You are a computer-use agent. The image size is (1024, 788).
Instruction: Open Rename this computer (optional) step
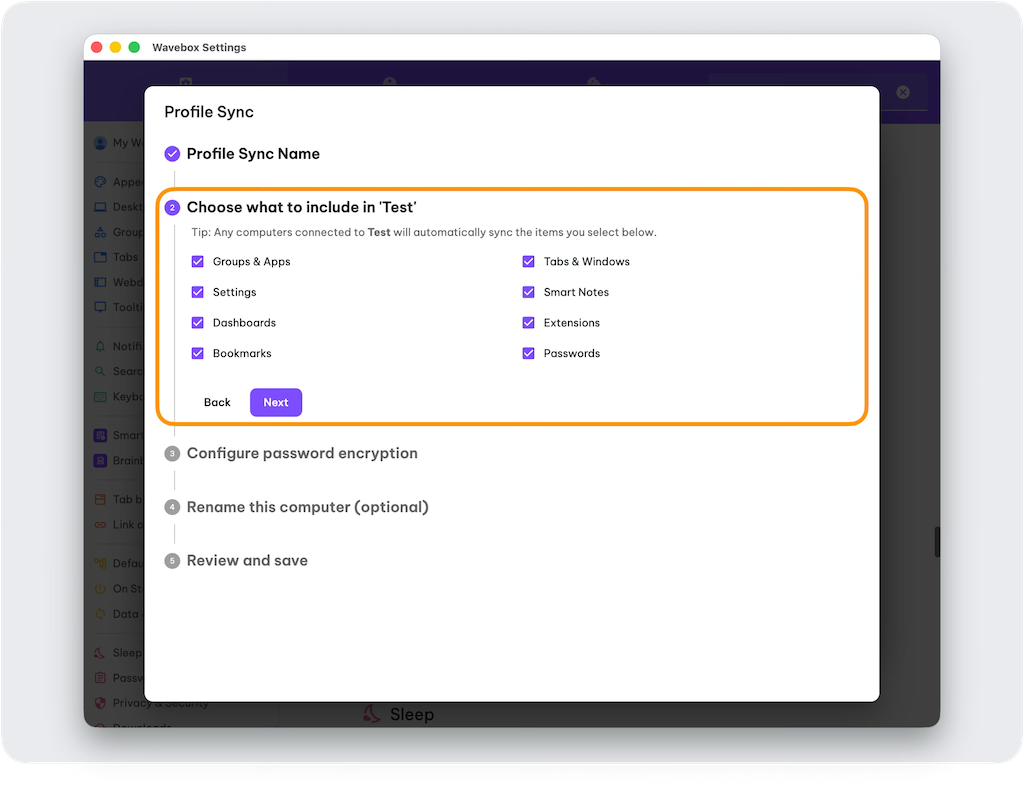pos(307,507)
